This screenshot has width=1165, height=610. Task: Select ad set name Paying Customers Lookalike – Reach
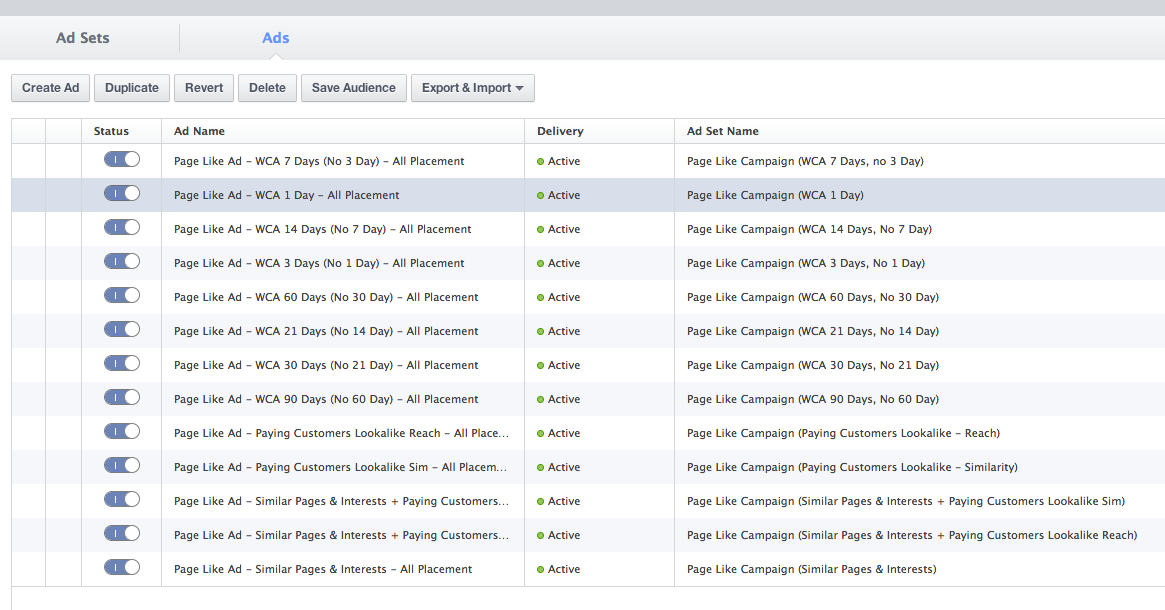tap(843, 433)
